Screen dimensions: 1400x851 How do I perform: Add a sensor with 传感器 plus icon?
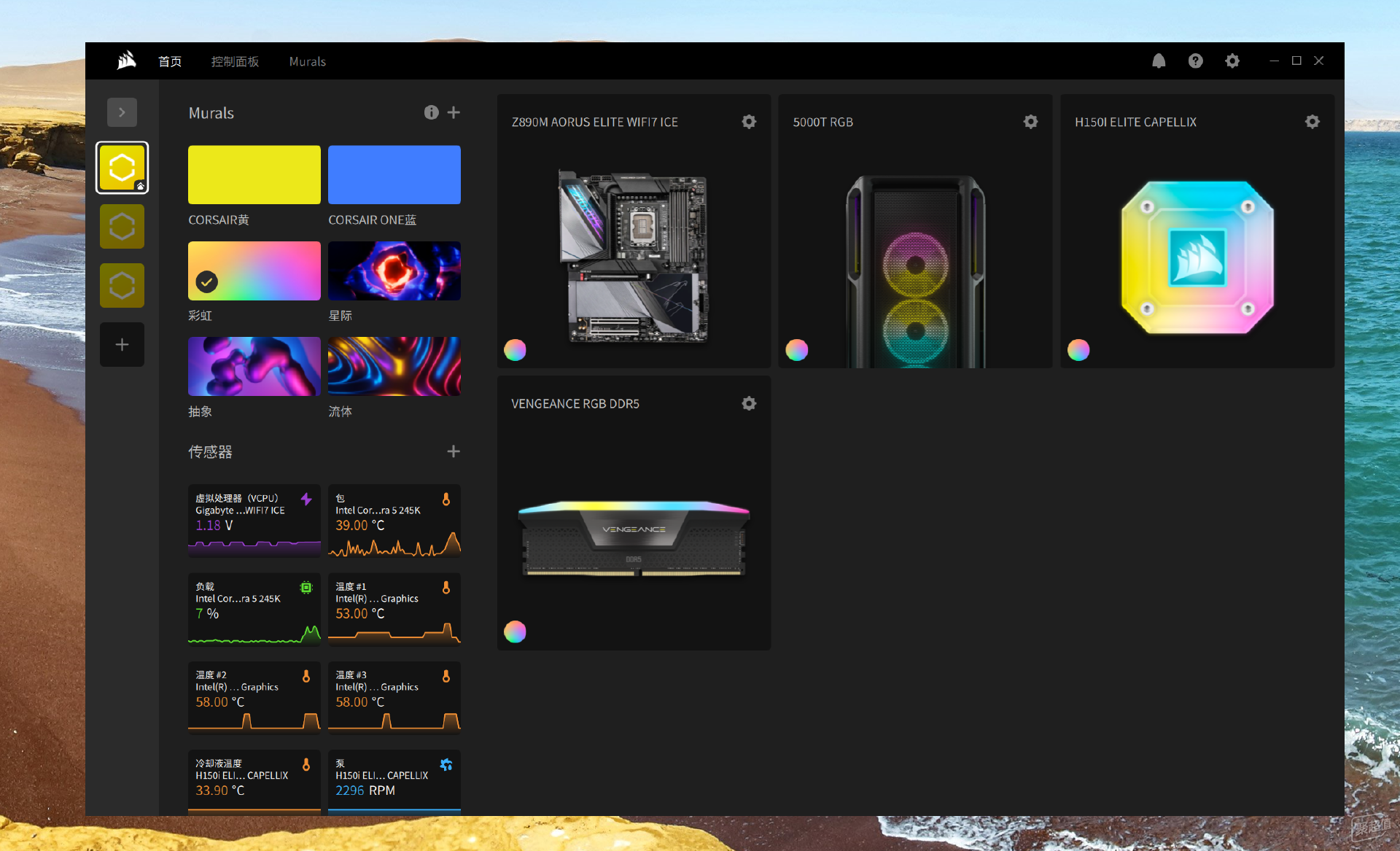pyautogui.click(x=454, y=451)
